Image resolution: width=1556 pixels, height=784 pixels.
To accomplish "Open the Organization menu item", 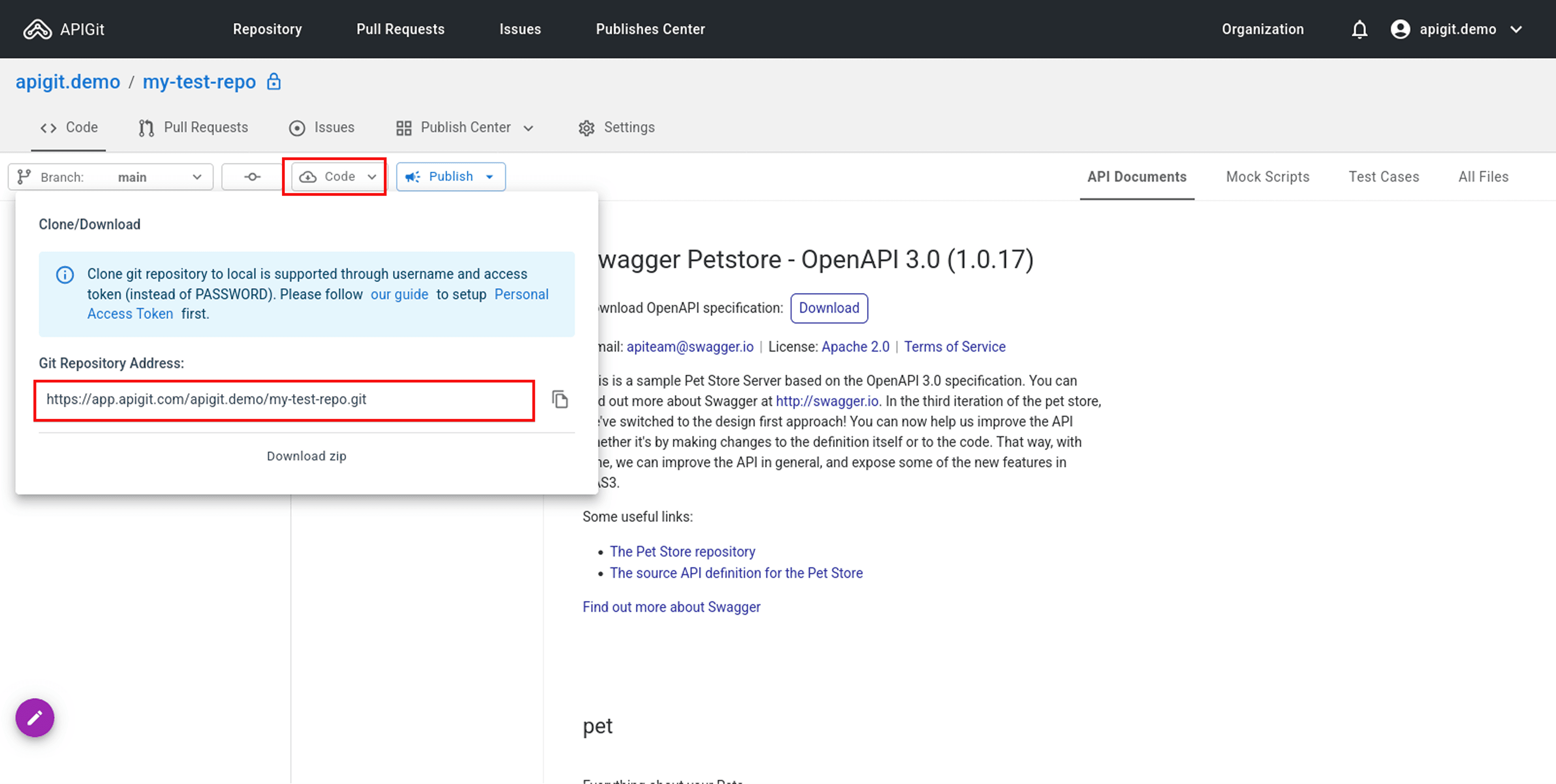I will pyautogui.click(x=1263, y=29).
